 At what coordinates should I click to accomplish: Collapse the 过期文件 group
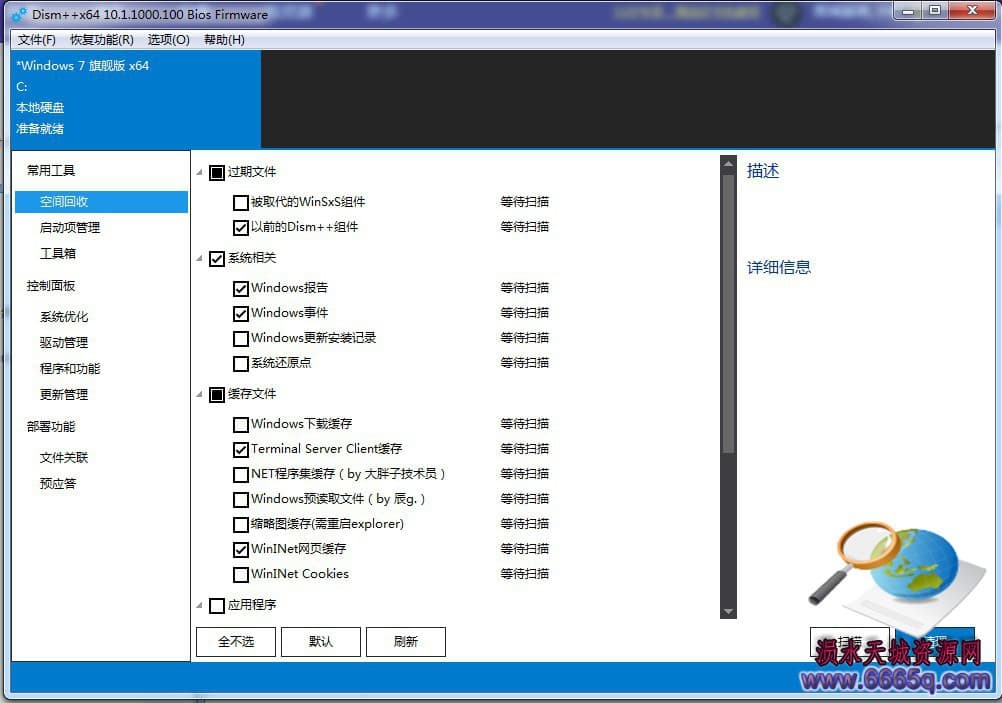click(199, 172)
